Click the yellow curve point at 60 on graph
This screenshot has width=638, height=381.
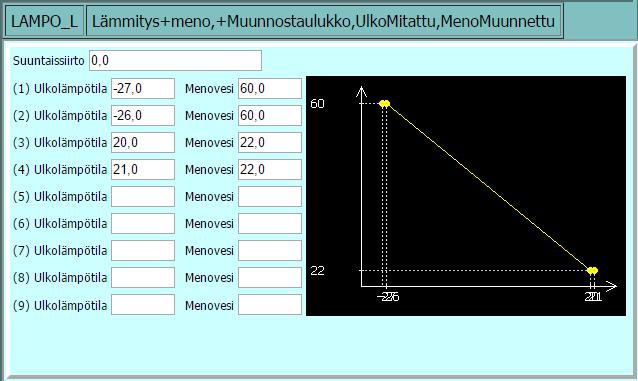point(385,103)
